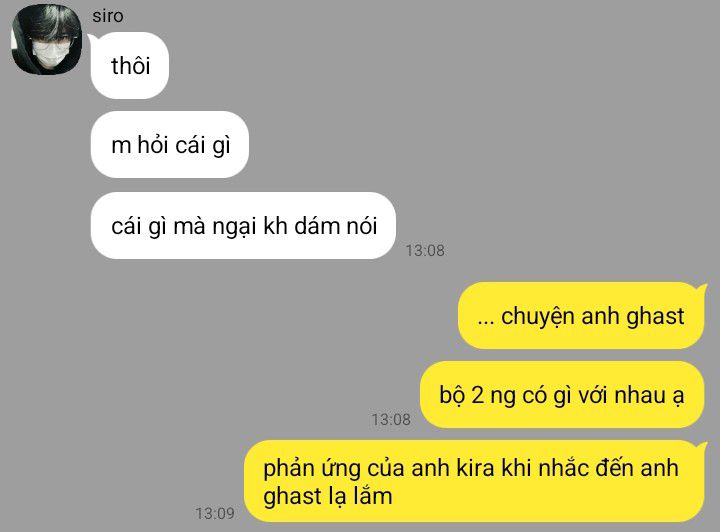
Task: Select the message bubble saying thôi
Action: (x=130, y=66)
